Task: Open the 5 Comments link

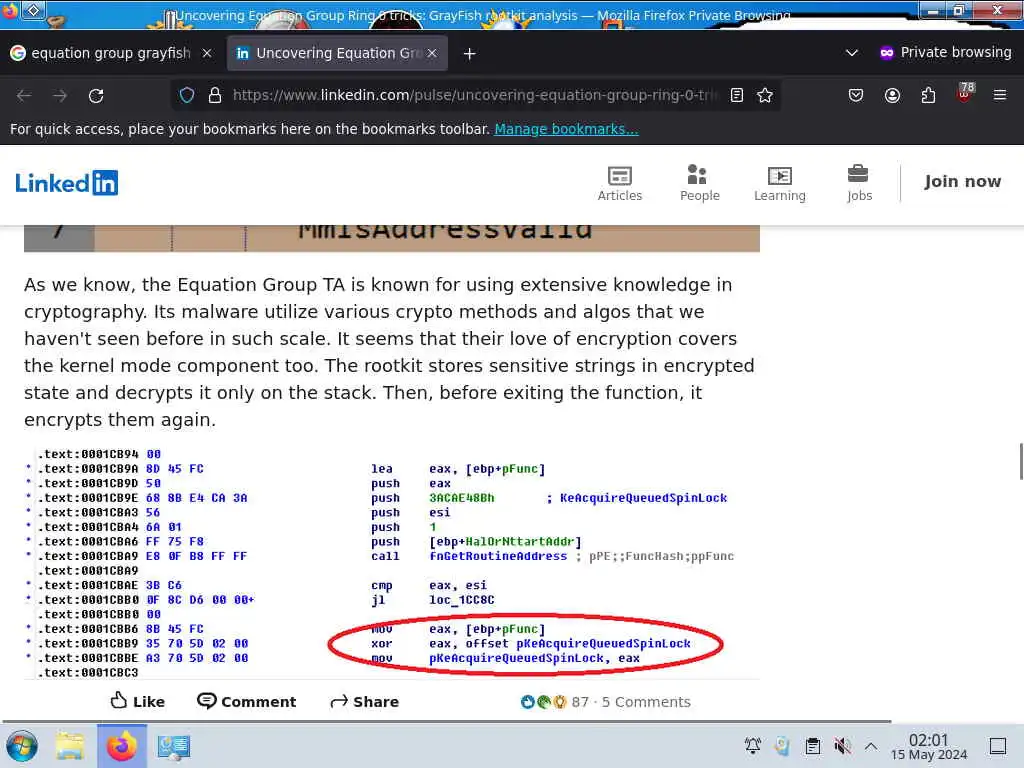Action: pyautogui.click(x=646, y=701)
